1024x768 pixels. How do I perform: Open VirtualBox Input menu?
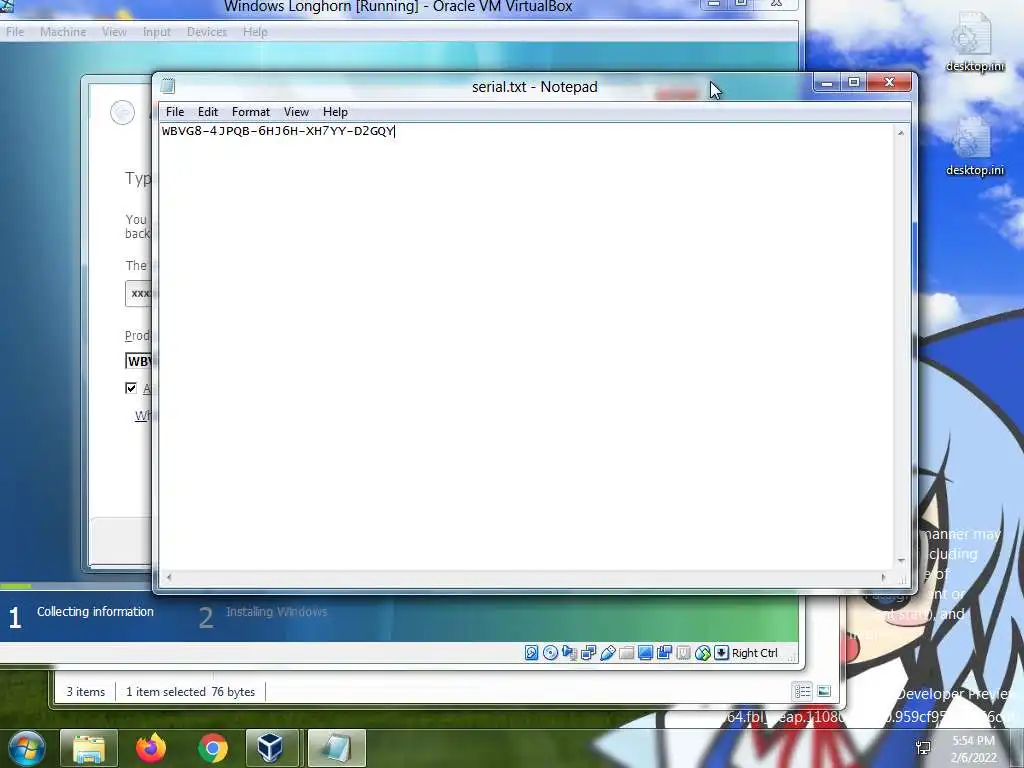(x=156, y=31)
